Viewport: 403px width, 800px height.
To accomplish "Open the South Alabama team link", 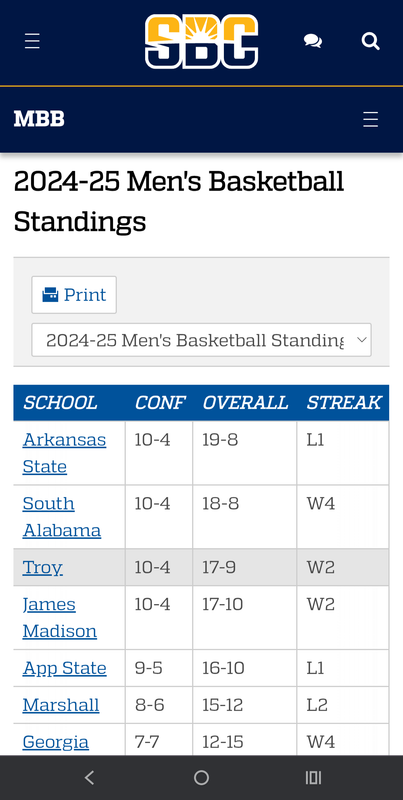I will pos(62,517).
